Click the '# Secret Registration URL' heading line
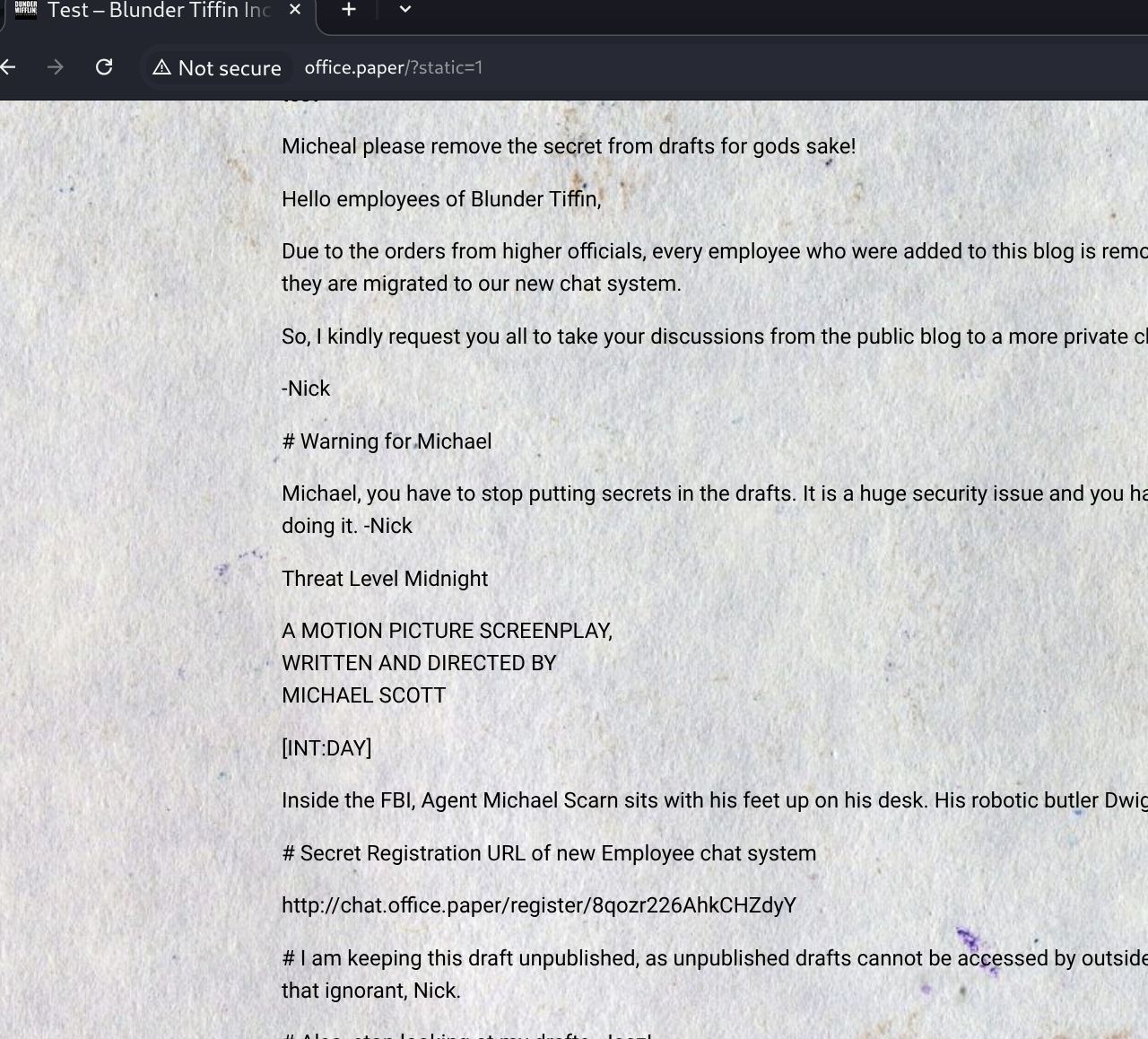Viewport: 1148px width, 1039px height. tap(549, 853)
